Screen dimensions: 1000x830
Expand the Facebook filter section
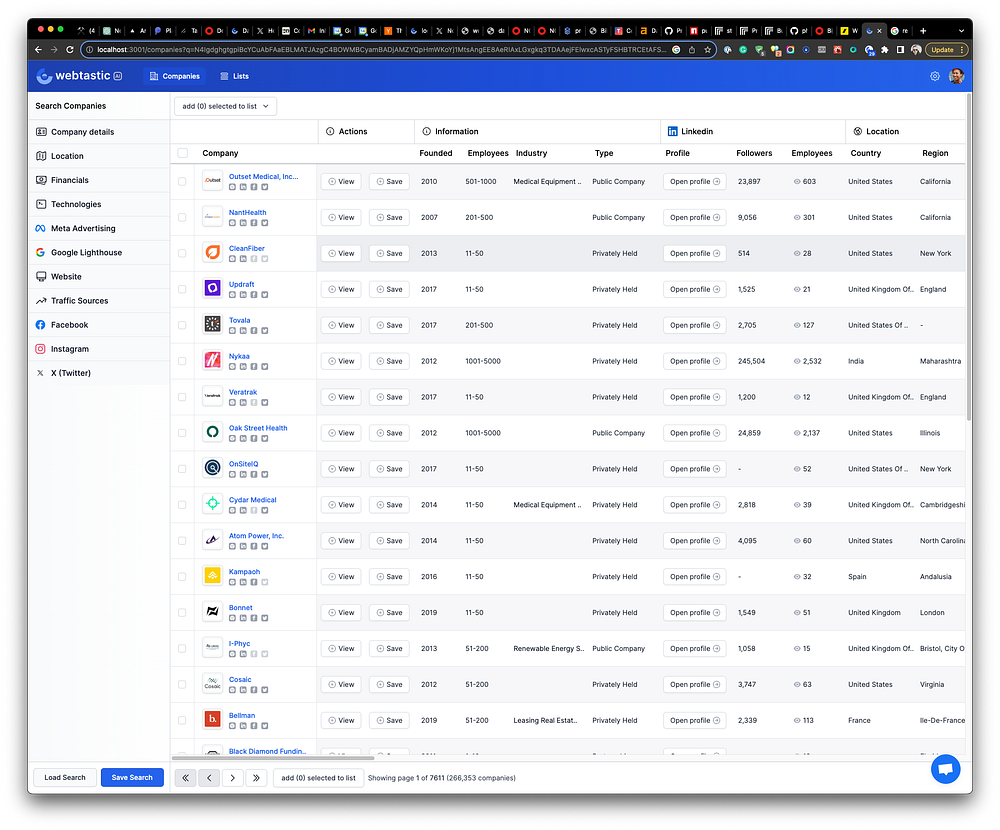(x=99, y=325)
